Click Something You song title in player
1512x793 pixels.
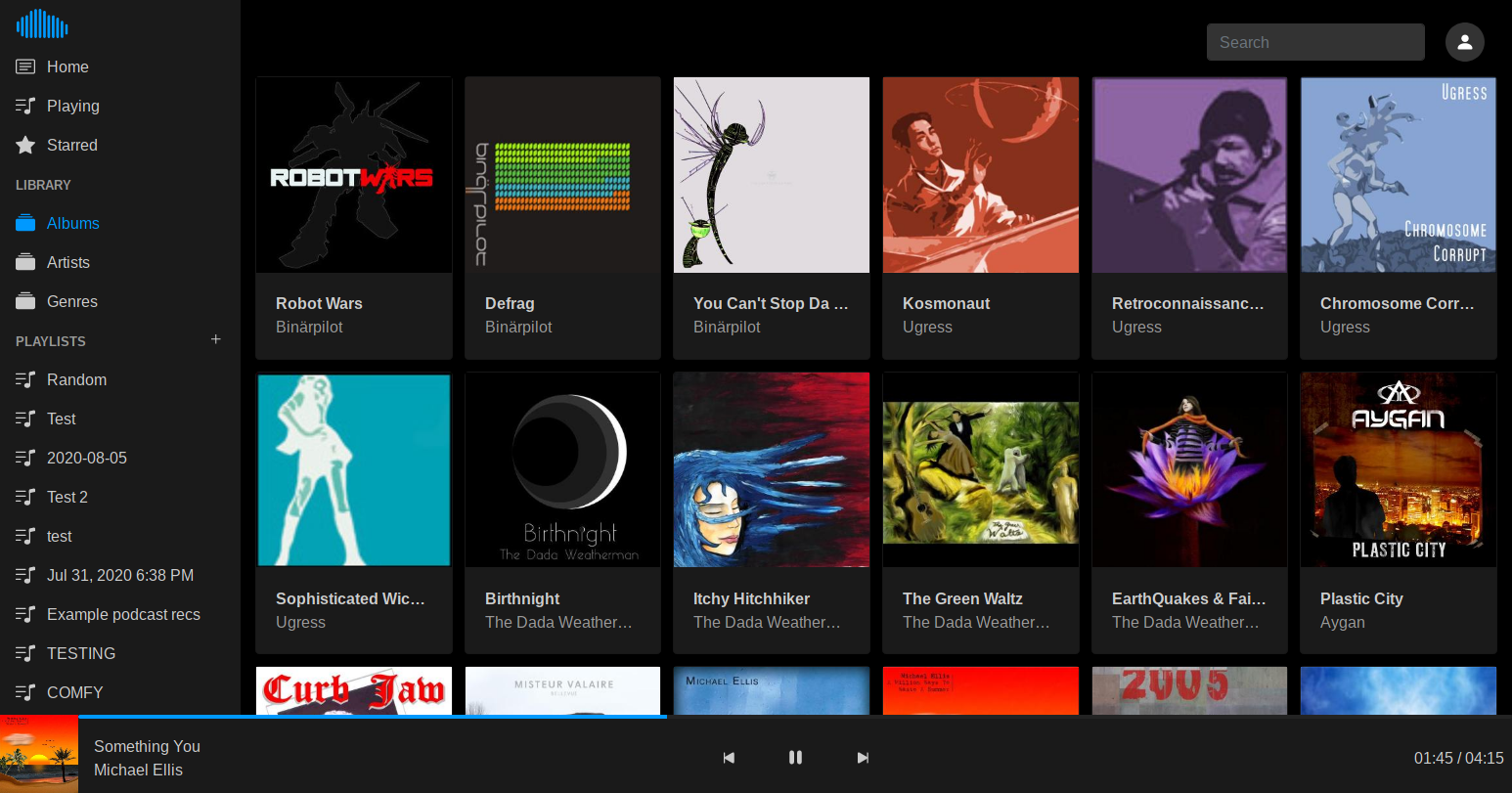tap(147, 746)
